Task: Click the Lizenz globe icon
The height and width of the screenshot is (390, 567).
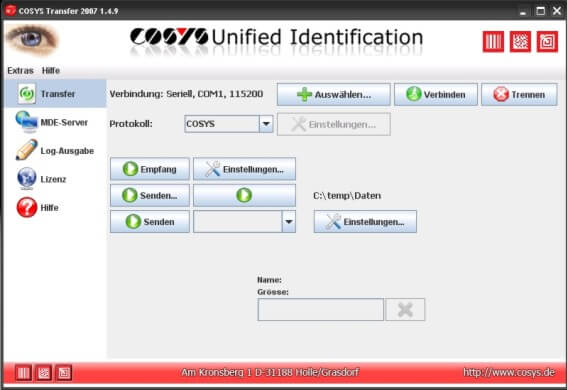Action: [x=27, y=179]
